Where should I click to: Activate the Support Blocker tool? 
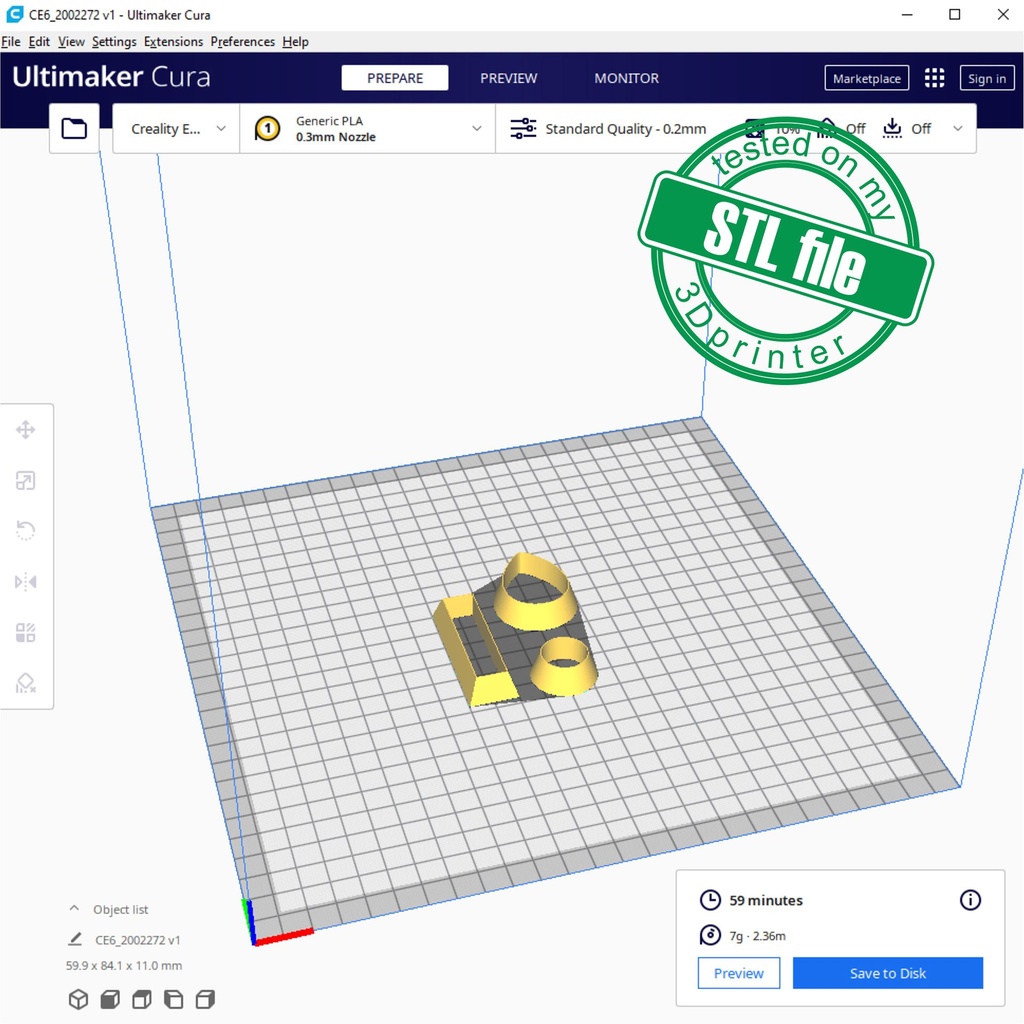26,682
